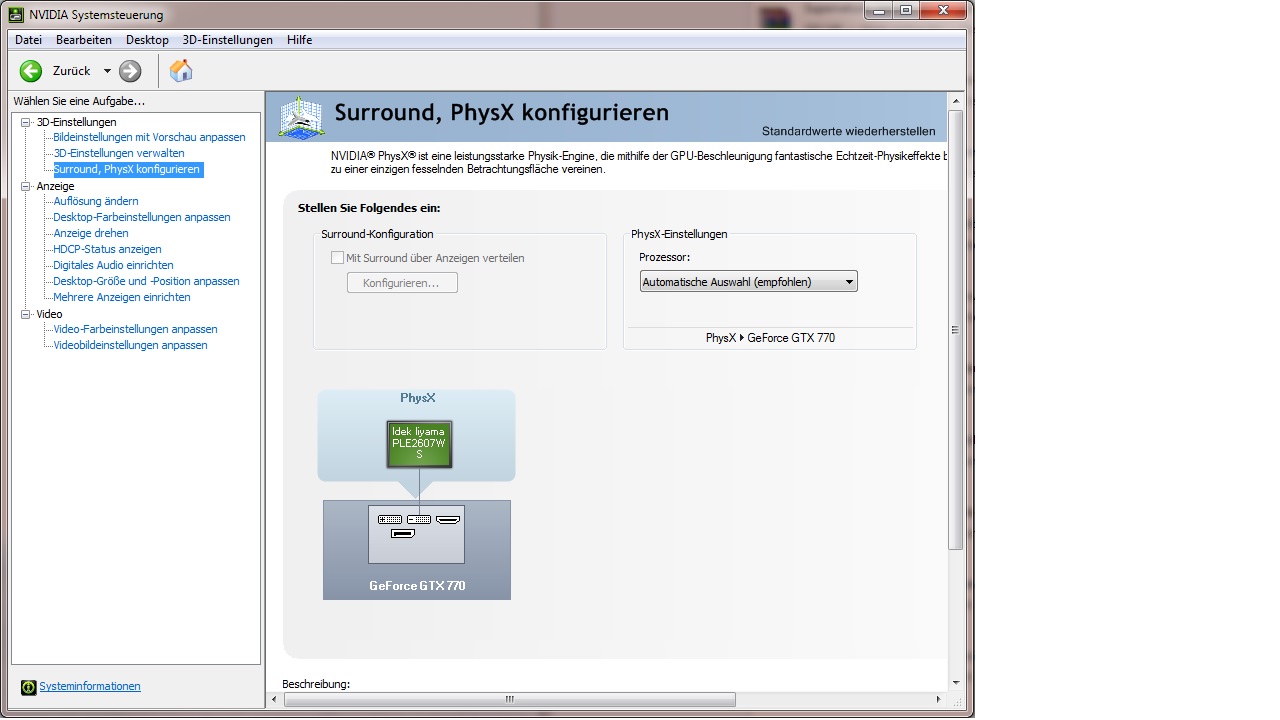
Task: Open HDCP-Status anzeigen
Action: [107, 249]
